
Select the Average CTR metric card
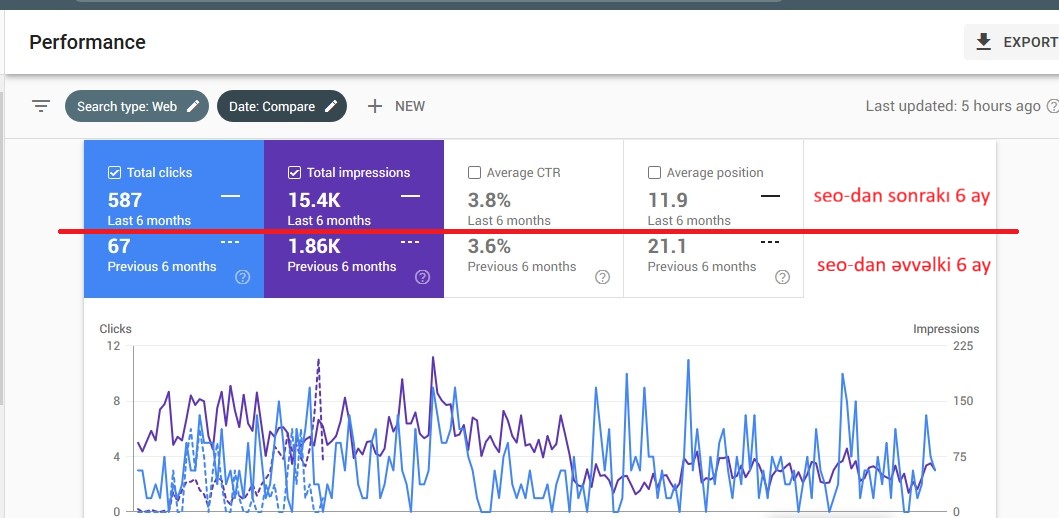533,218
